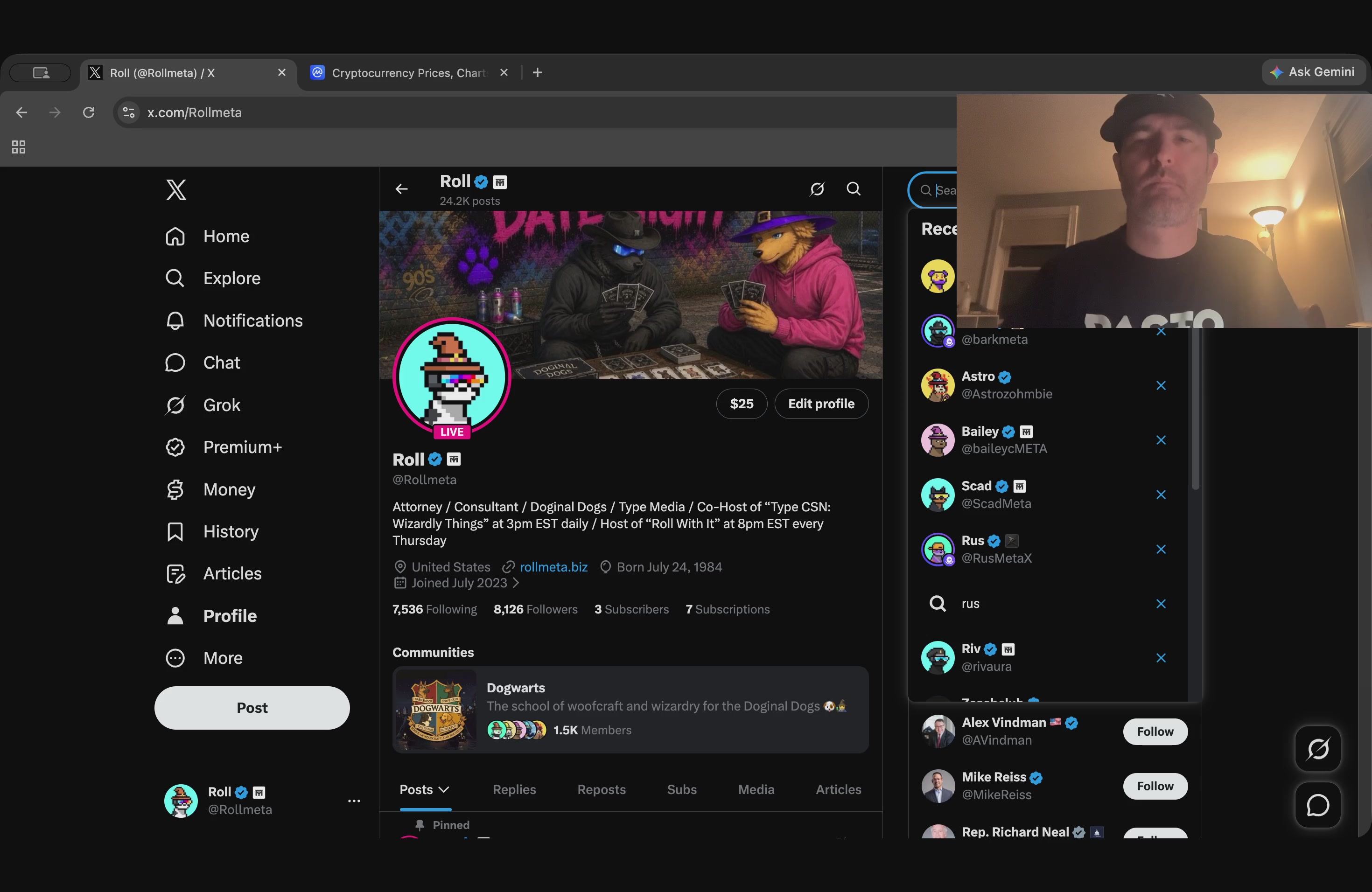Screen dimensions: 1372x892
Task: Expand the Joined July 2023 chevron
Action: (x=516, y=583)
